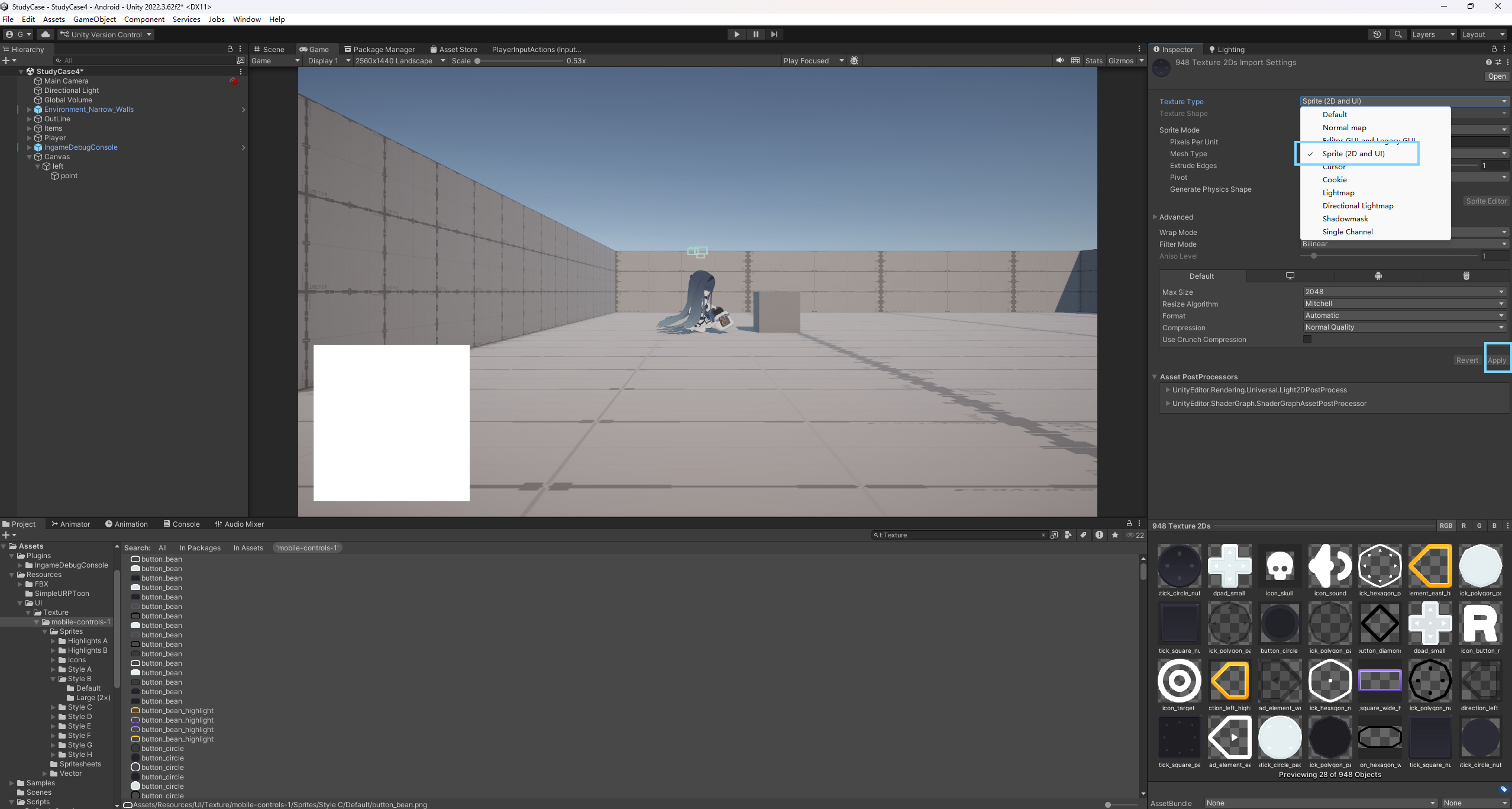Expand the Advanced section in Inspector
This screenshot has height=809, width=1512.
pos(1155,217)
